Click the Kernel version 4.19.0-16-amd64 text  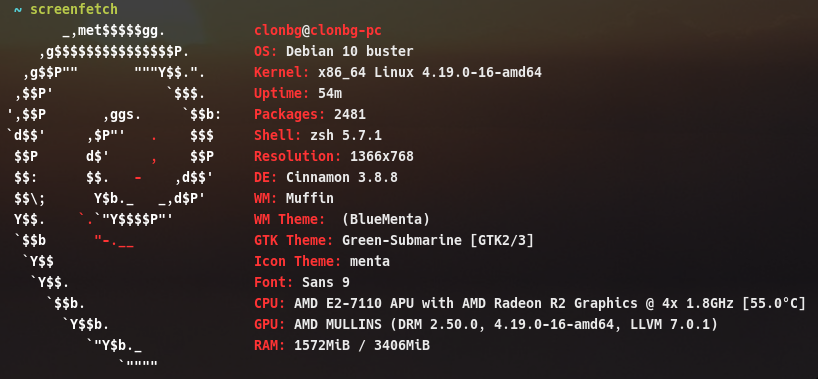click(482, 72)
